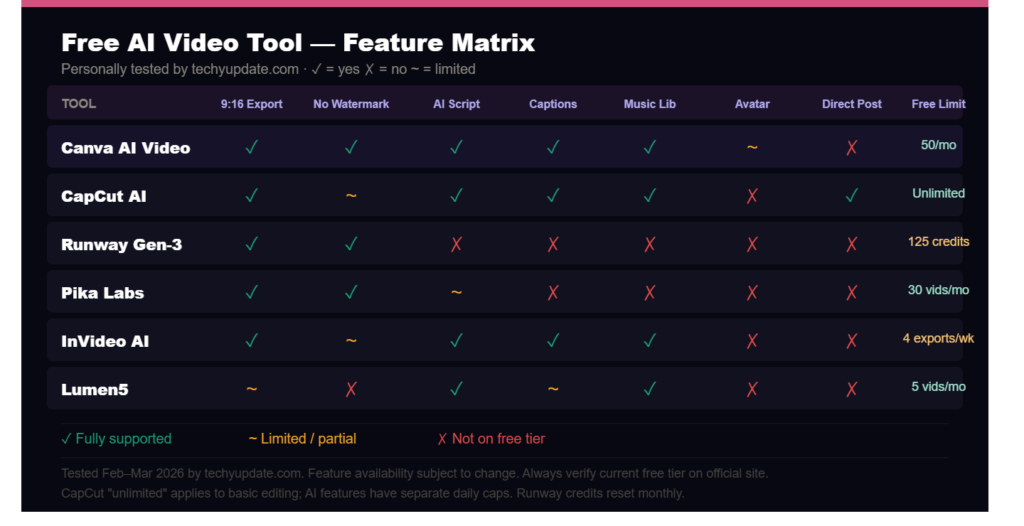
Task: Click the Lumen5 Captions tilde mark
Action: [552, 389]
